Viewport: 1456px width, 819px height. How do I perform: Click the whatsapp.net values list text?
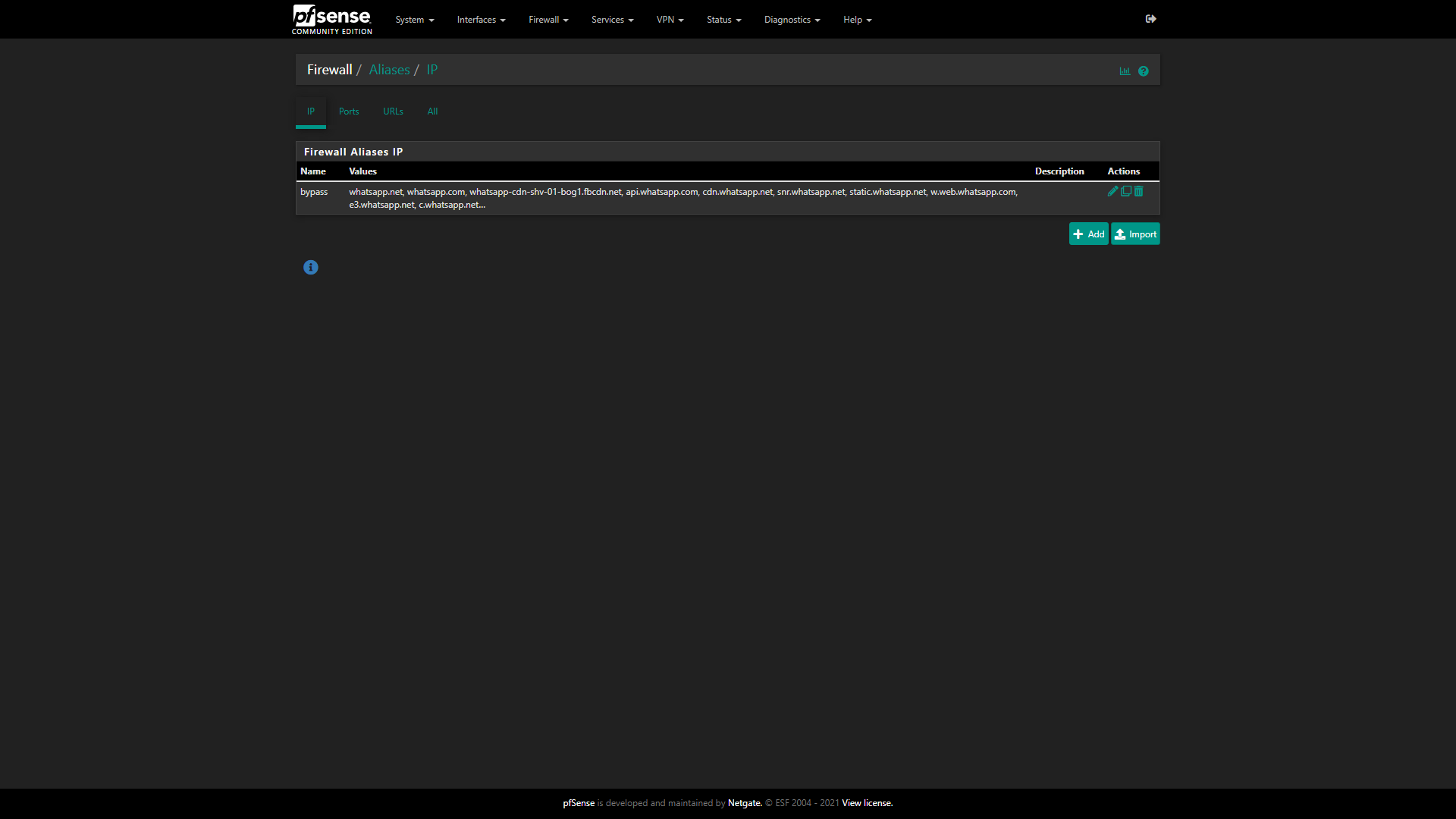pyautogui.click(x=683, y=198)
